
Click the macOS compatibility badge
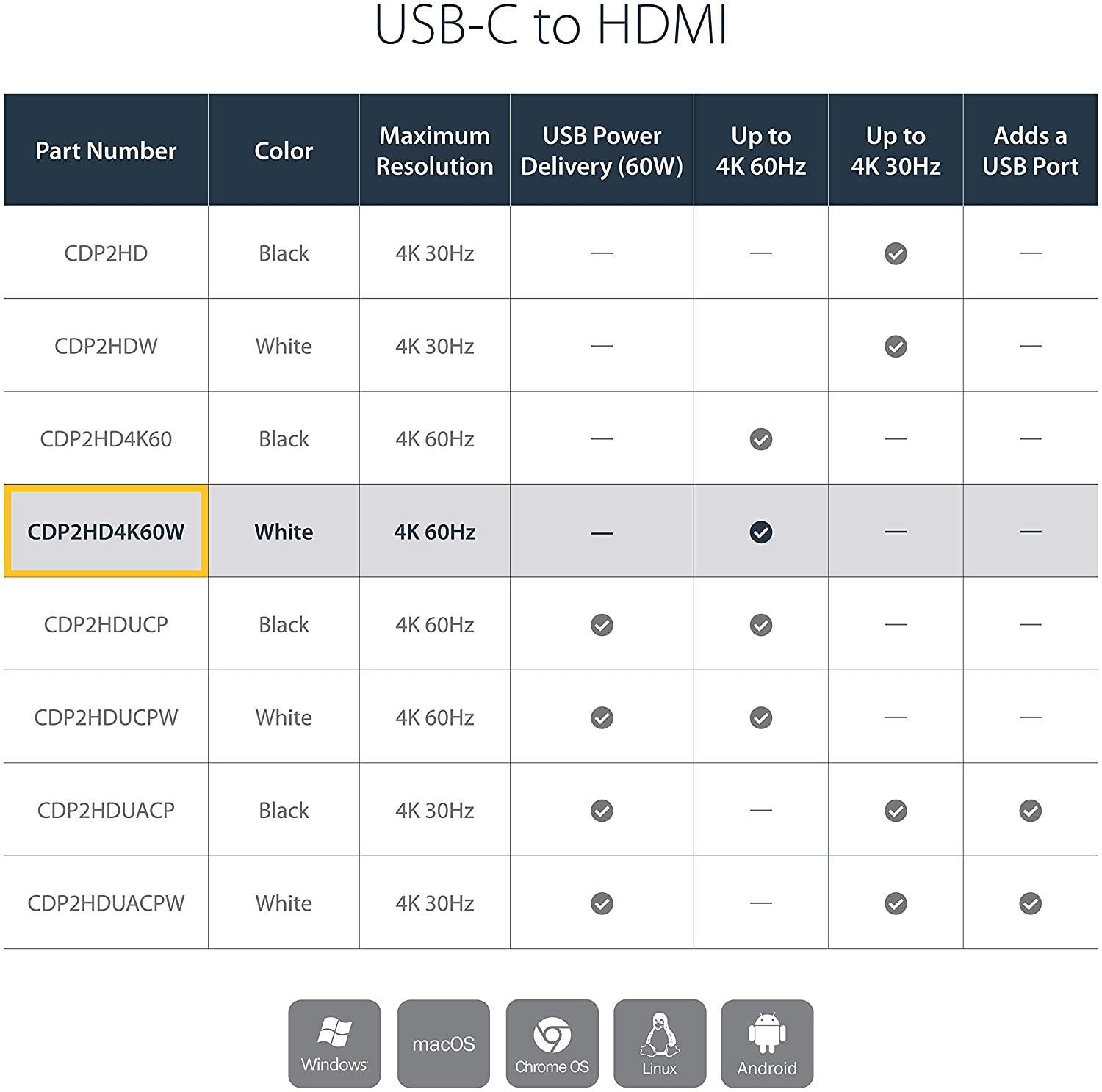[443, 1044]
